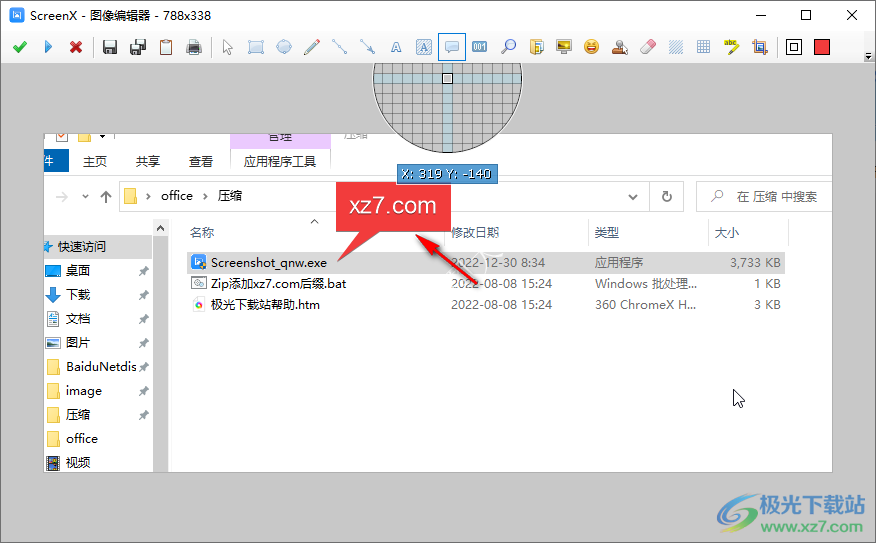The image size is (876, 543).
Task: Select the eraser tool
Action: [648, 47]
